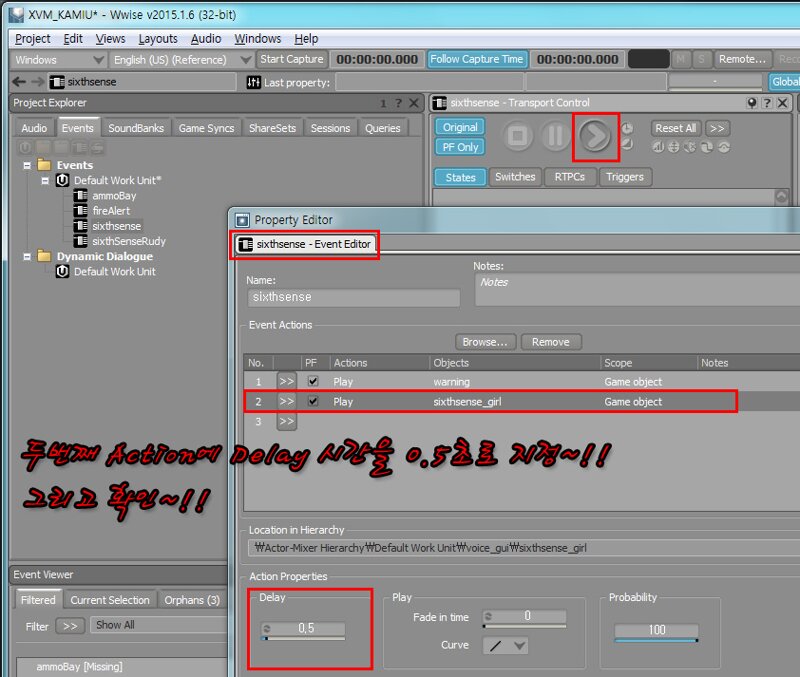Click the Remove button in Event Actions
Image resolution: width=800 pixels, height=677 pixels.
551,342
